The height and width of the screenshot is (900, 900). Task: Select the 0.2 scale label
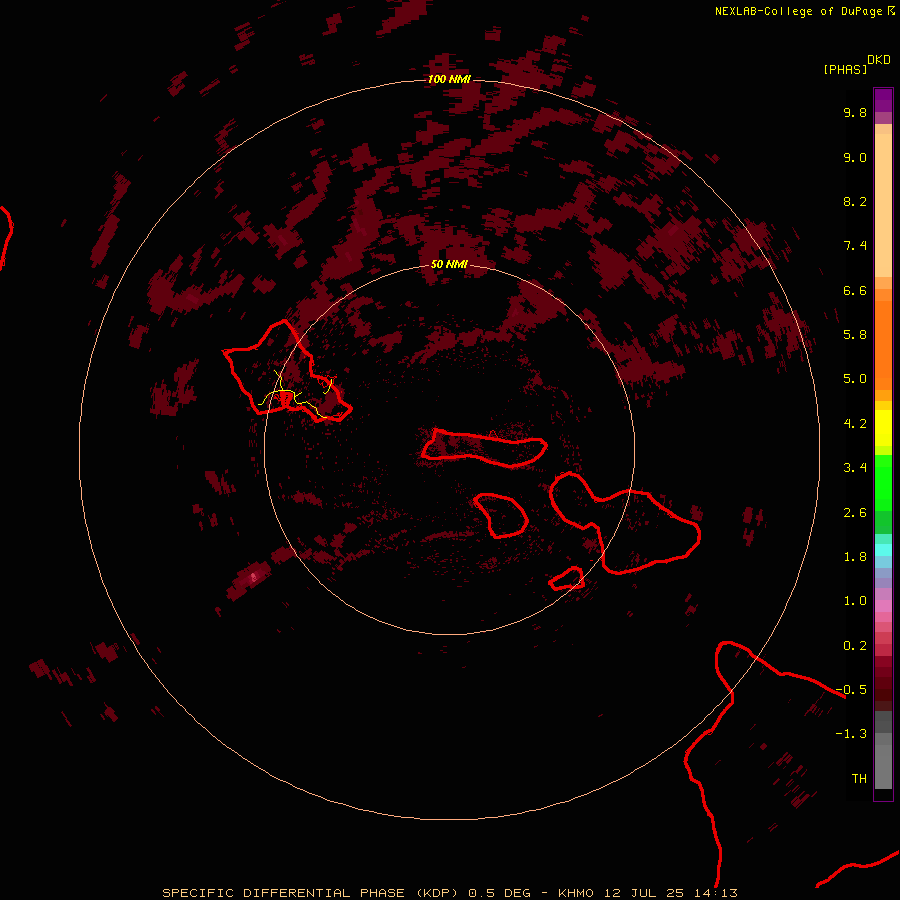pyautogui.click(x=855, y=645)
